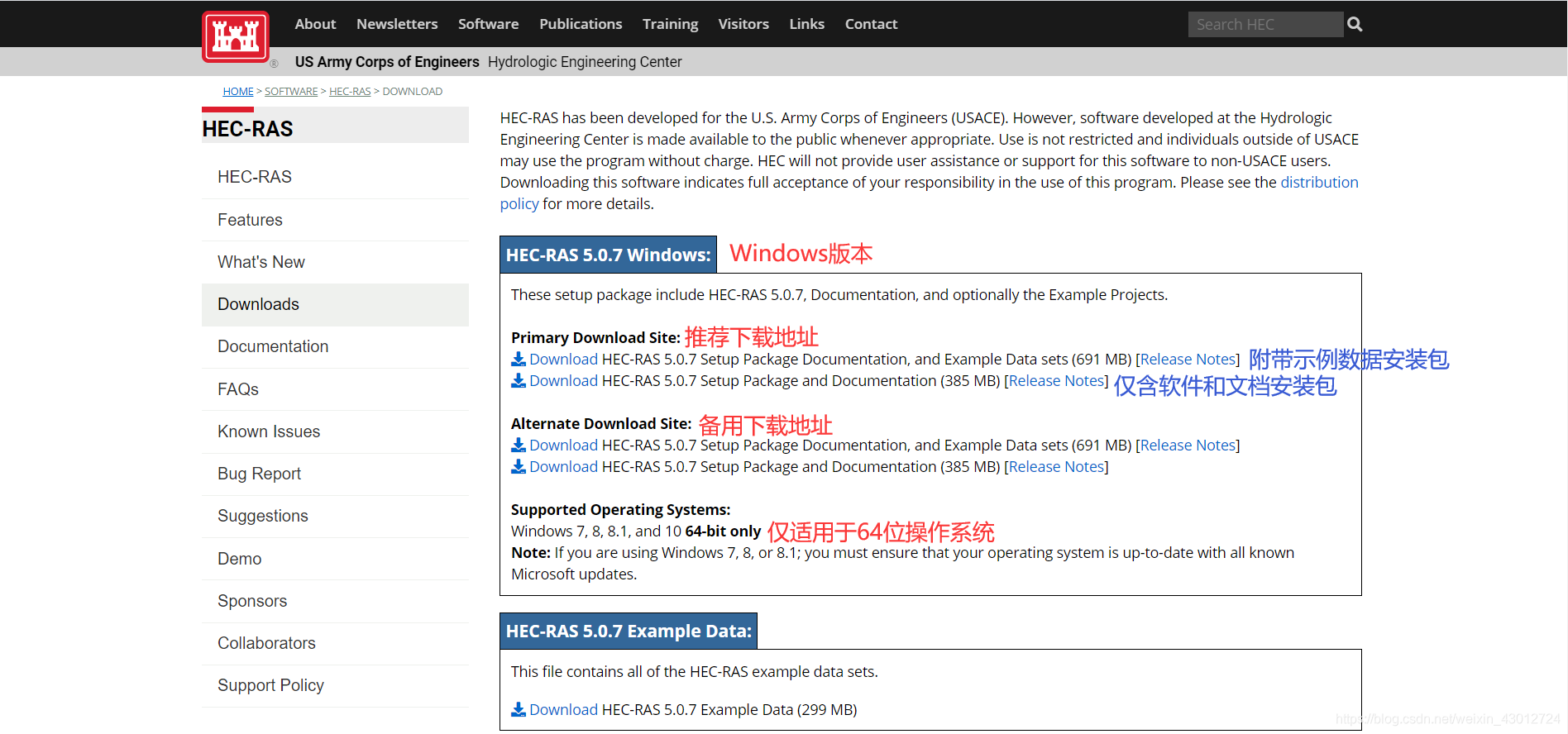
Task: Click the Hydrologic Engineering Center title text
Action: 585,62
